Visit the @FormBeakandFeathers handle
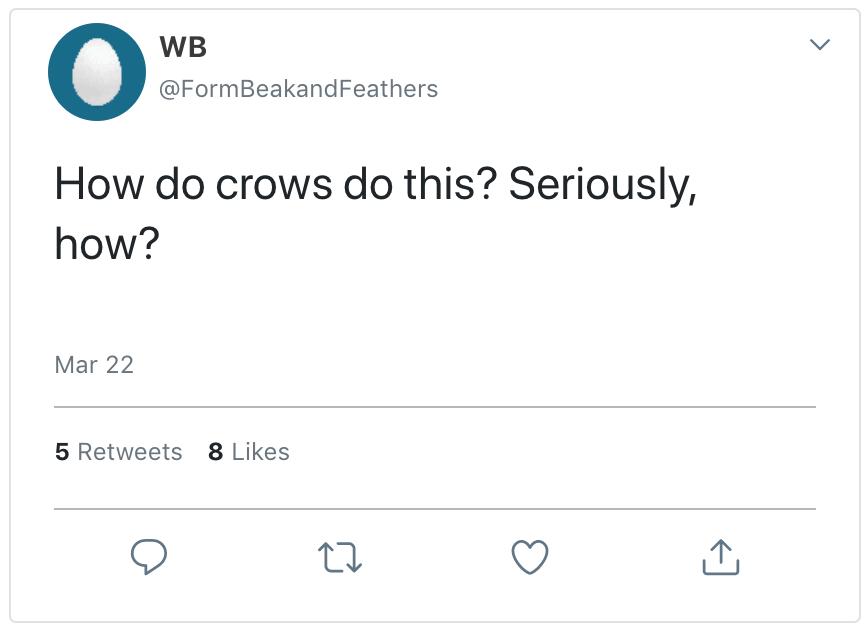 point(298,89)
